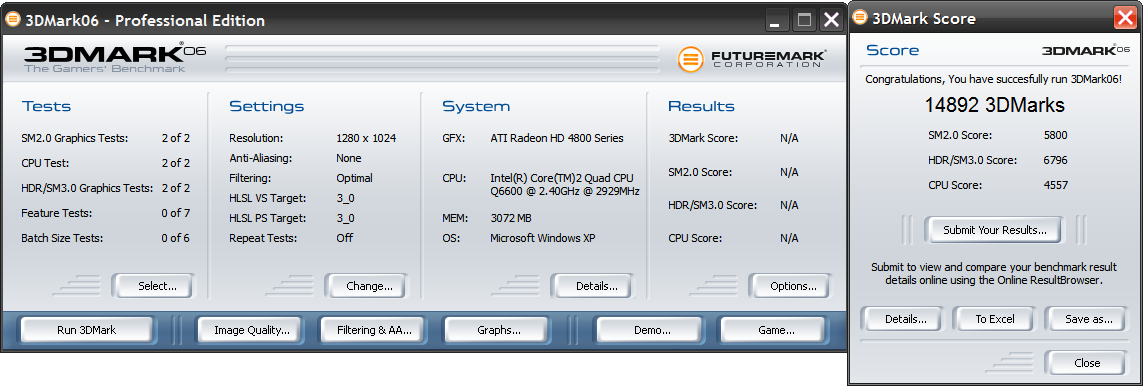Select the SM2.0 Score value 5800
This screenshot has height=386, width=1143.
(1056, 135)
